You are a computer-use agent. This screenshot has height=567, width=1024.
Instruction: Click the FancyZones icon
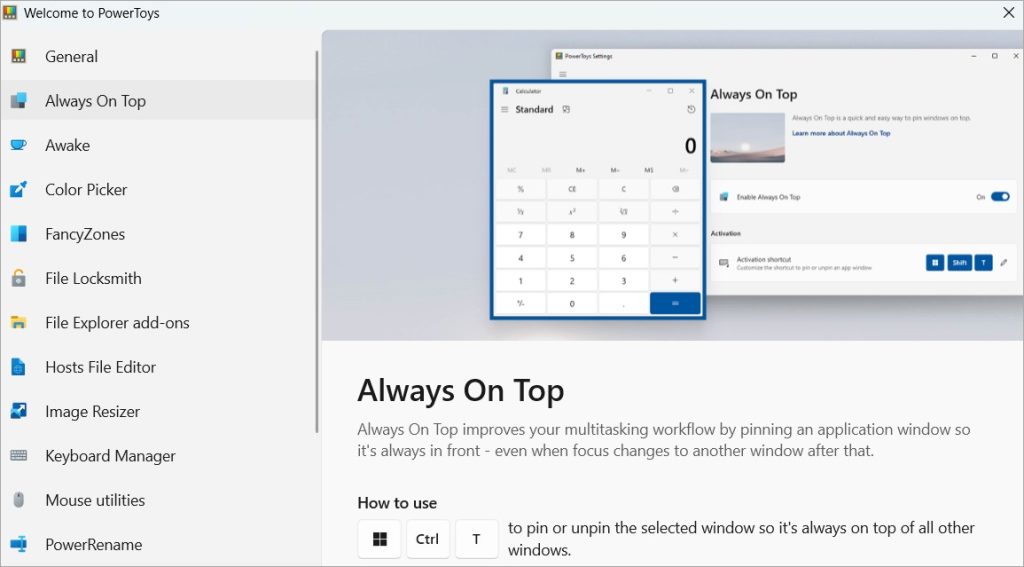[x=18, y=234]
